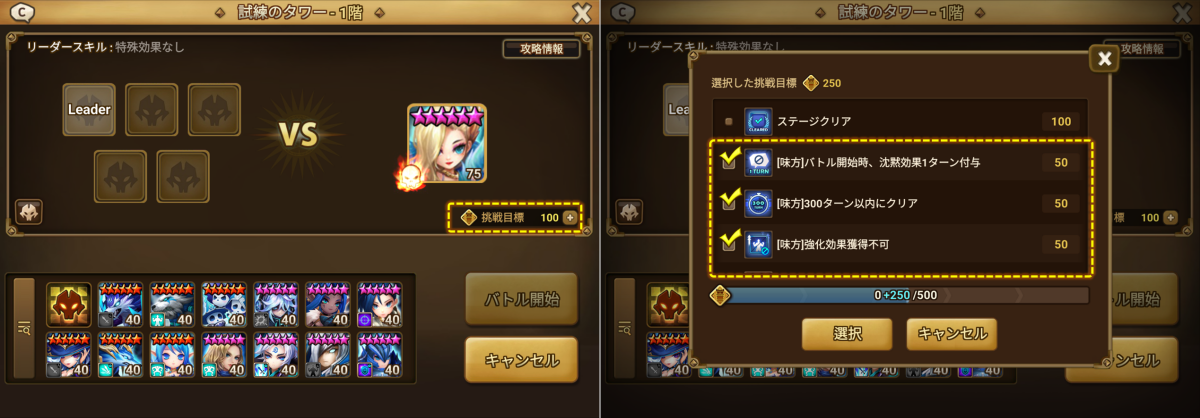Viewport: 1200px width, 418px height.
Task: Toggle the 強化効果獲得不可 challenge checkbox
Action: [729, 242]
